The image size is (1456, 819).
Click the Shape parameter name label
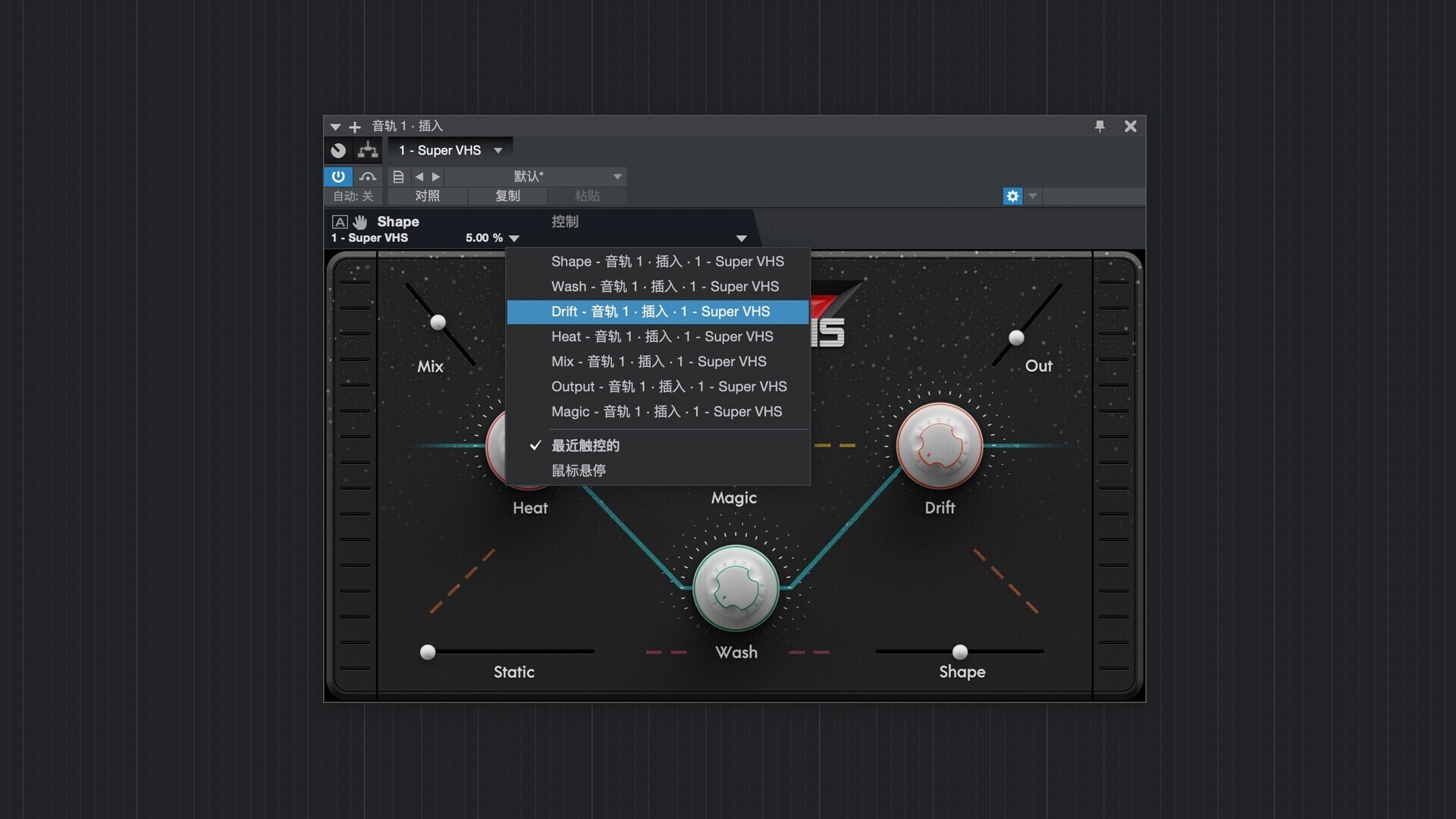coord(398,221)
